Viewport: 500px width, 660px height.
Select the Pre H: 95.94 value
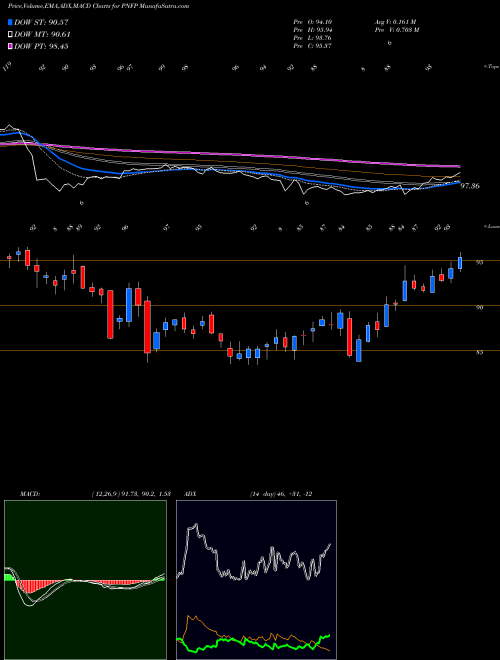pos(313,30)
